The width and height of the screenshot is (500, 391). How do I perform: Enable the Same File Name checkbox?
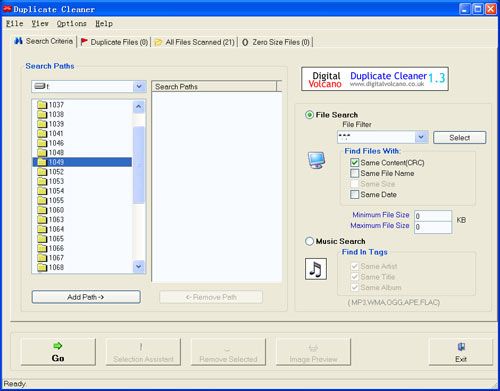pyautogui.click(x=354, y=173)
